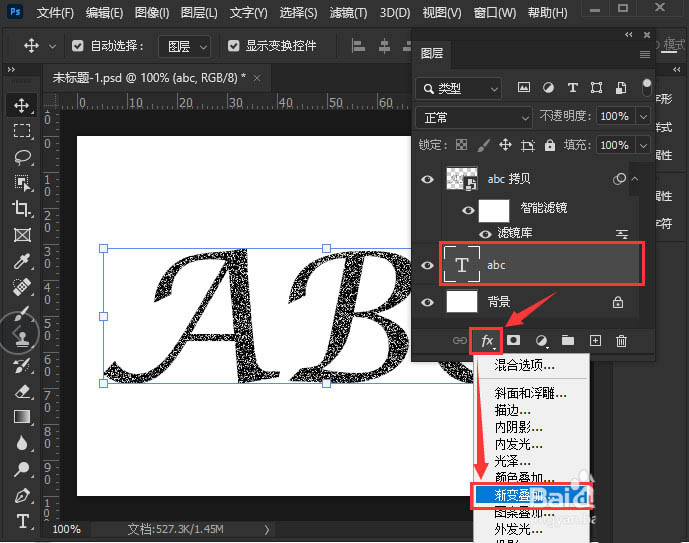Expand the status bar info arrow
The height and width of the screenshot is (543, 689).
tap(266, 530)
